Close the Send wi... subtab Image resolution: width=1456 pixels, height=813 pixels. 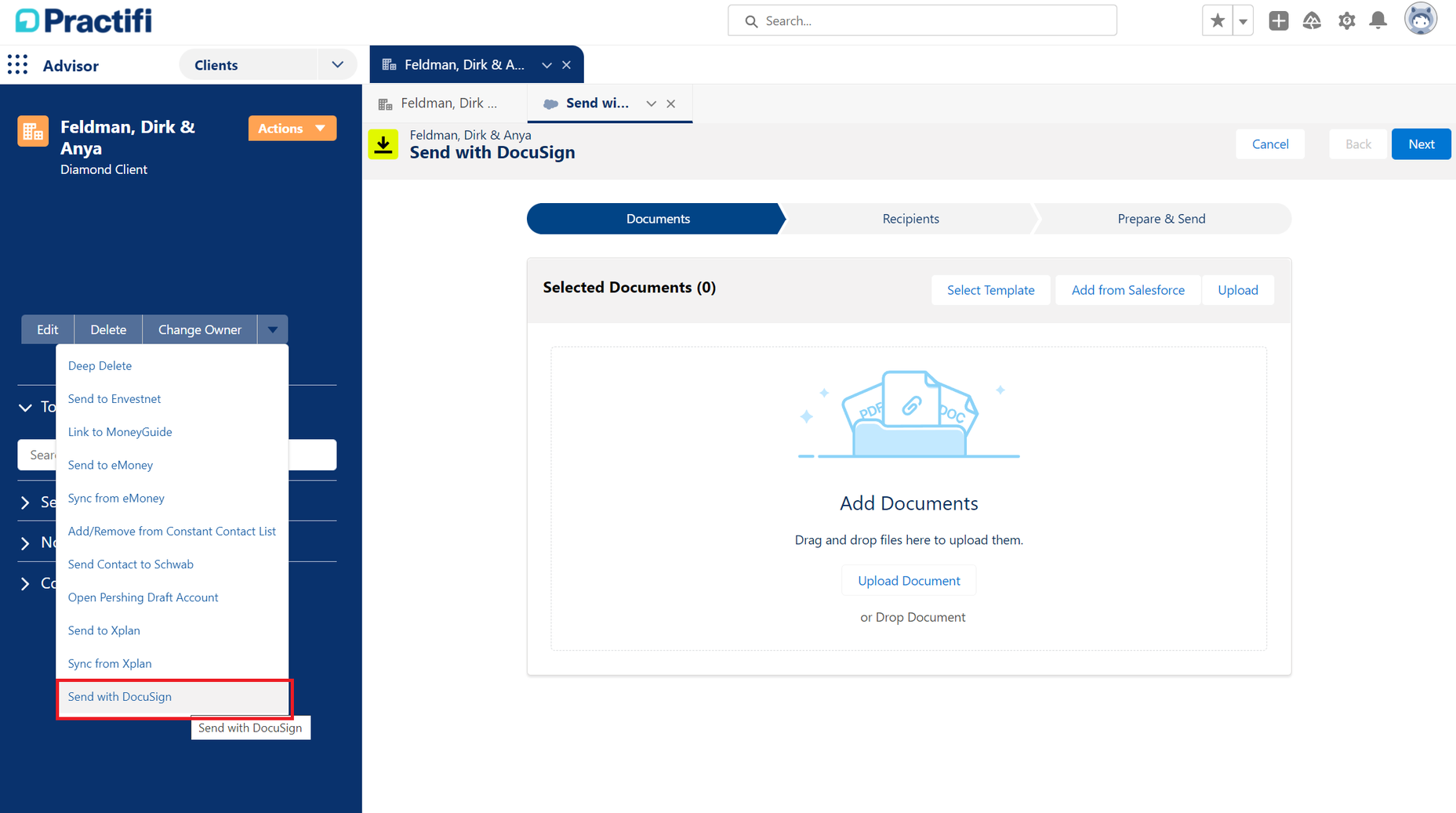pos(671,103)
